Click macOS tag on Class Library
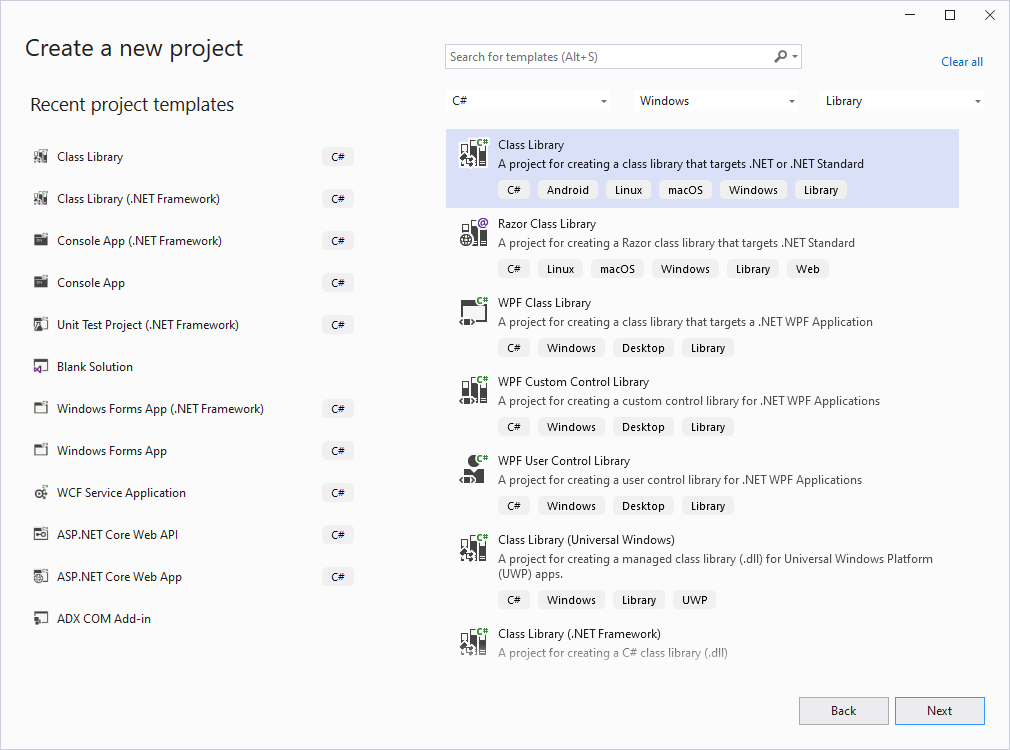This screenshot has width=1010, height=750. pos(685,190)
